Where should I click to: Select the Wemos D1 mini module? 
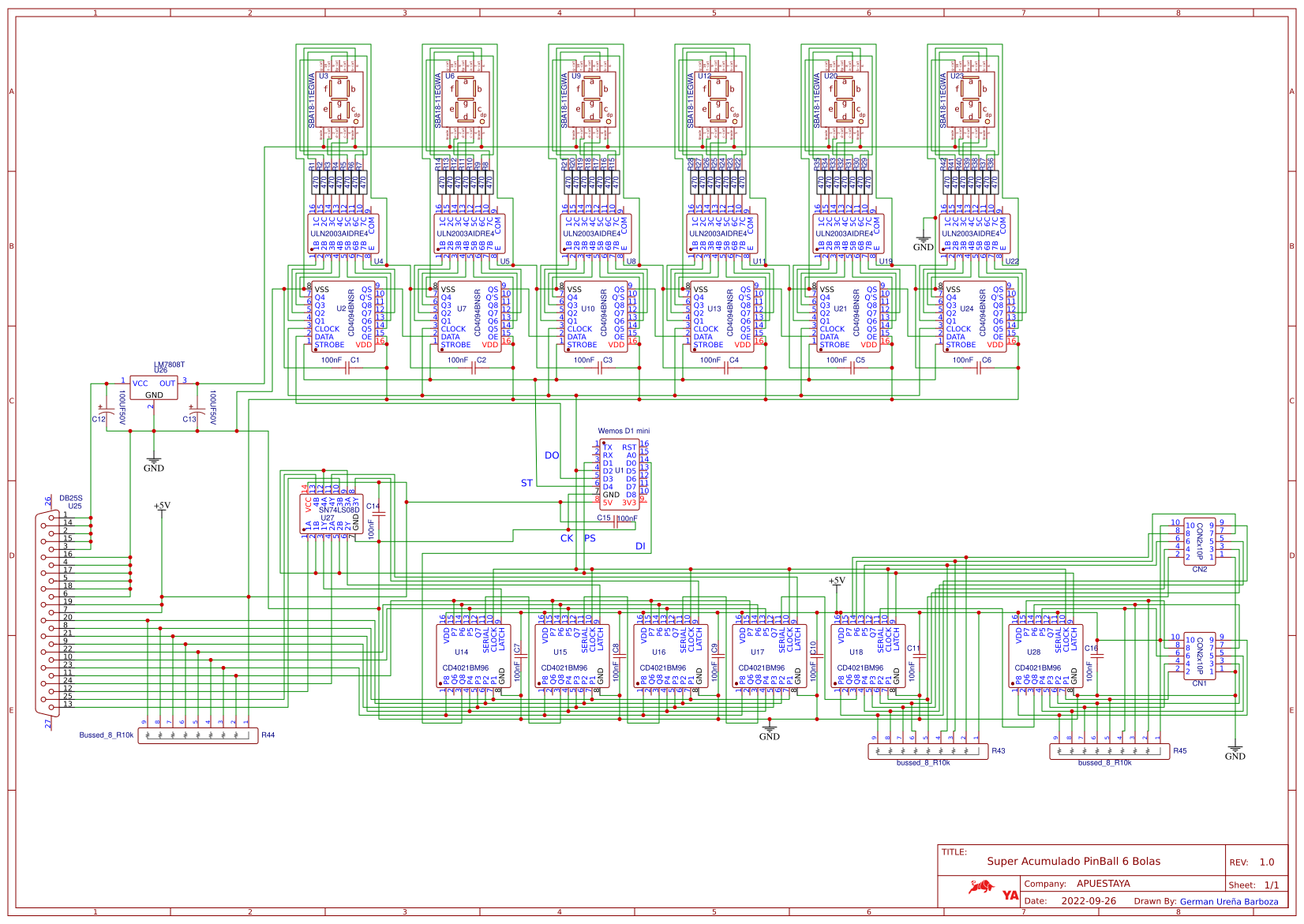pyautogui.click(x=620, y=473)
